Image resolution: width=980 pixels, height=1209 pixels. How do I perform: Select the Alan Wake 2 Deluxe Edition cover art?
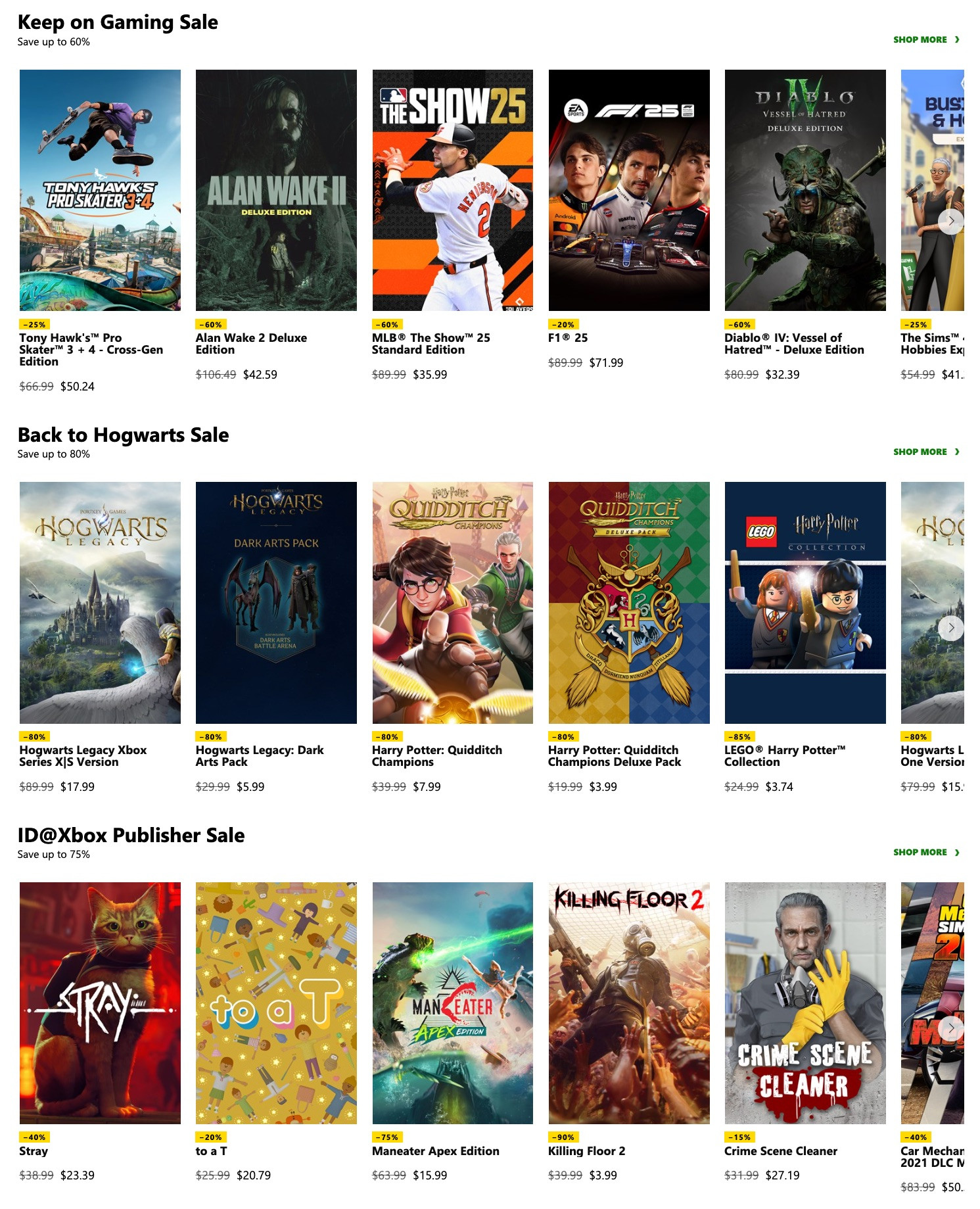(276, 190)
